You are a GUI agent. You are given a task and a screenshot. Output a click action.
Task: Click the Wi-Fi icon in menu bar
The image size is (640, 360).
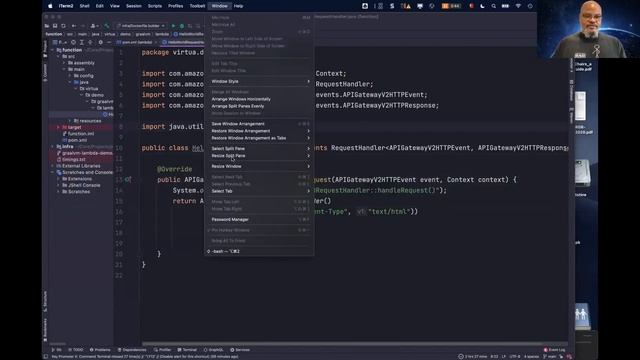(518, 6)
